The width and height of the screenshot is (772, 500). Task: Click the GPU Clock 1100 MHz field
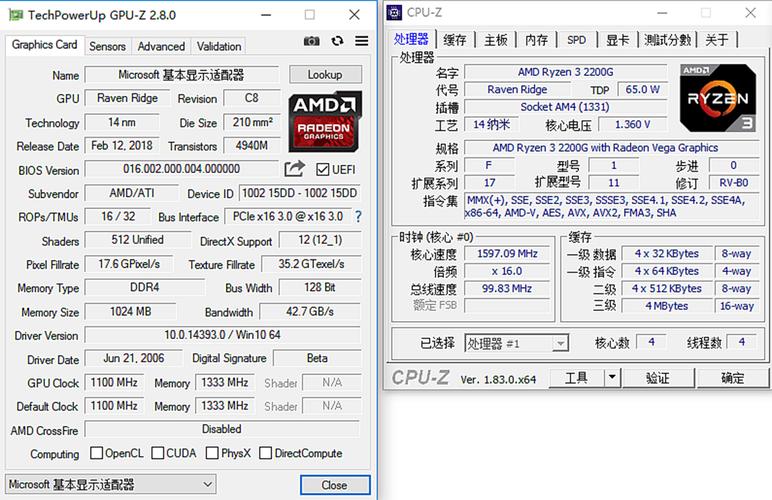tap(114, 382)
